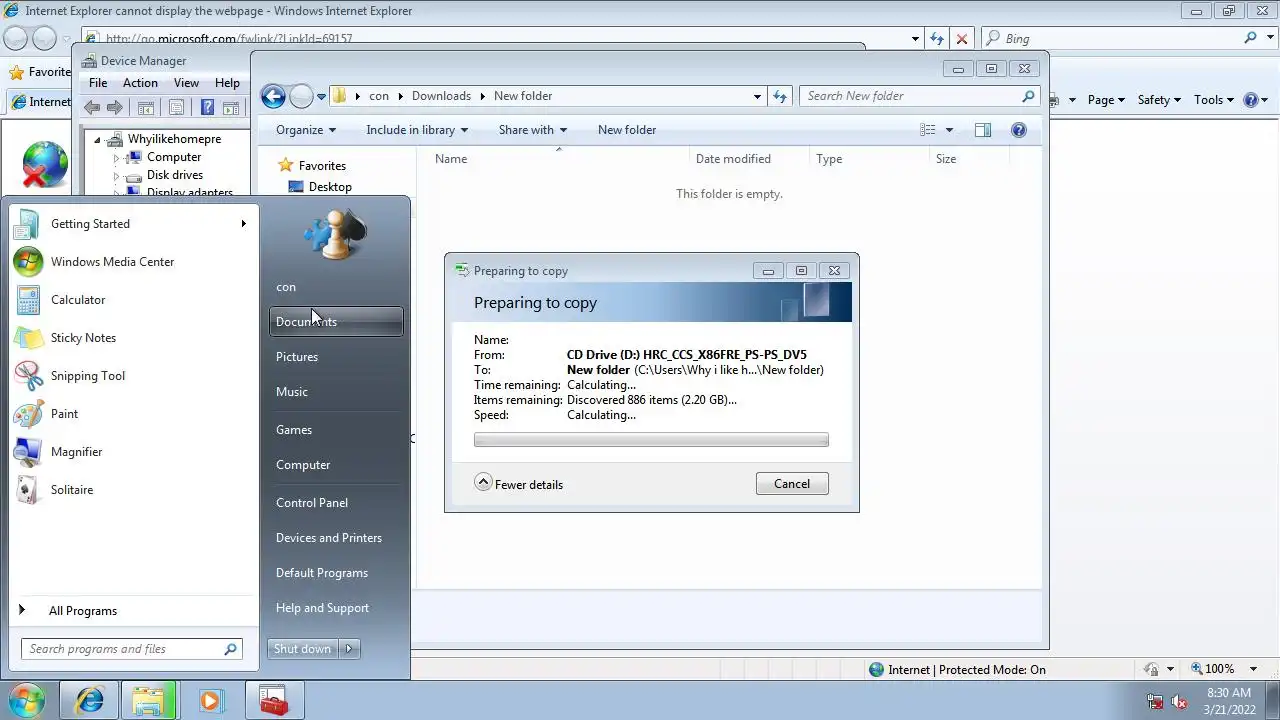The image size is (1280, 720).
Task: Click the chess user account picture
Action: (x=335, y=235)
